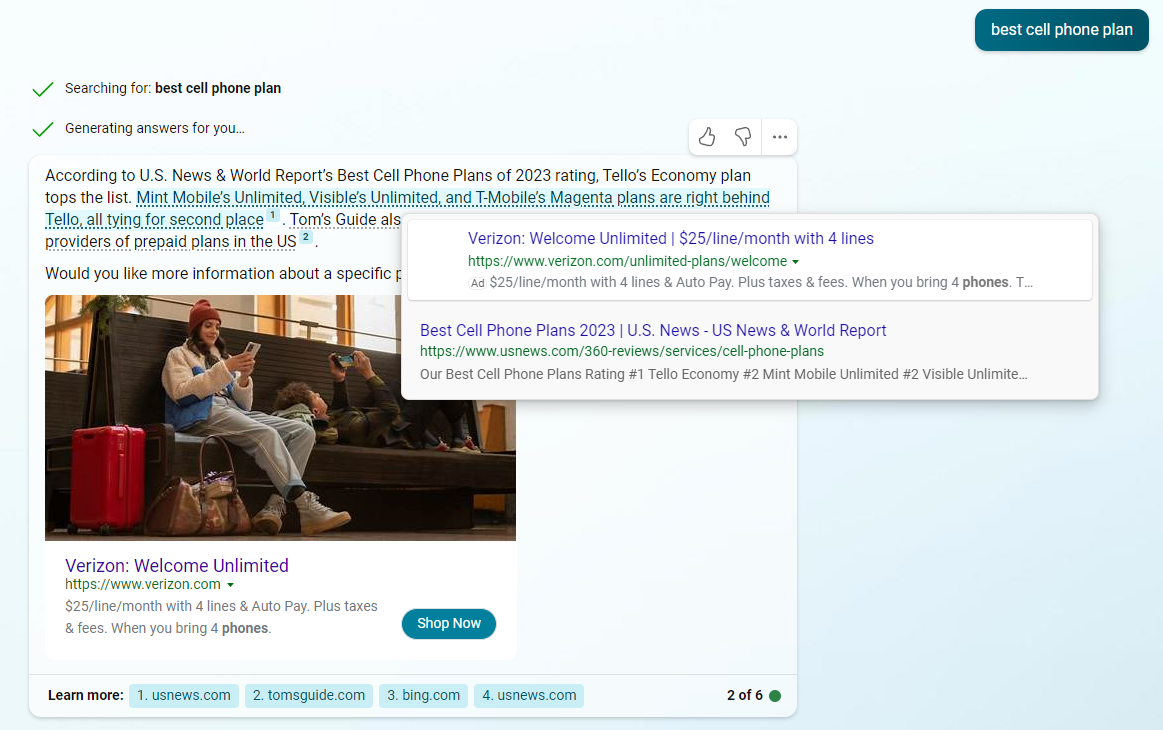The height and width of the screenshot is (730, 1163).
Task: Open the Verizon: Welcome Unlimited ad card title
Action: pos(177,565)
